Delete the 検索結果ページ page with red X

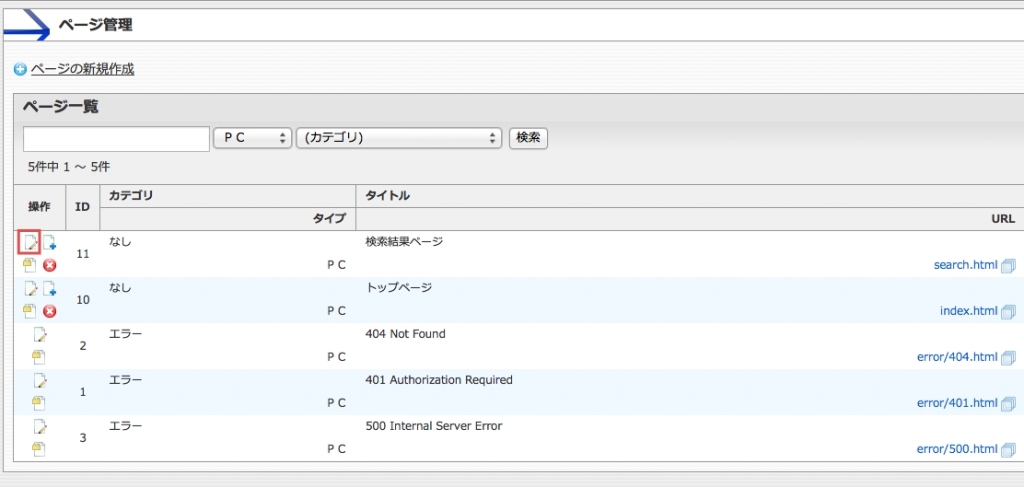[x=50, y=265]
